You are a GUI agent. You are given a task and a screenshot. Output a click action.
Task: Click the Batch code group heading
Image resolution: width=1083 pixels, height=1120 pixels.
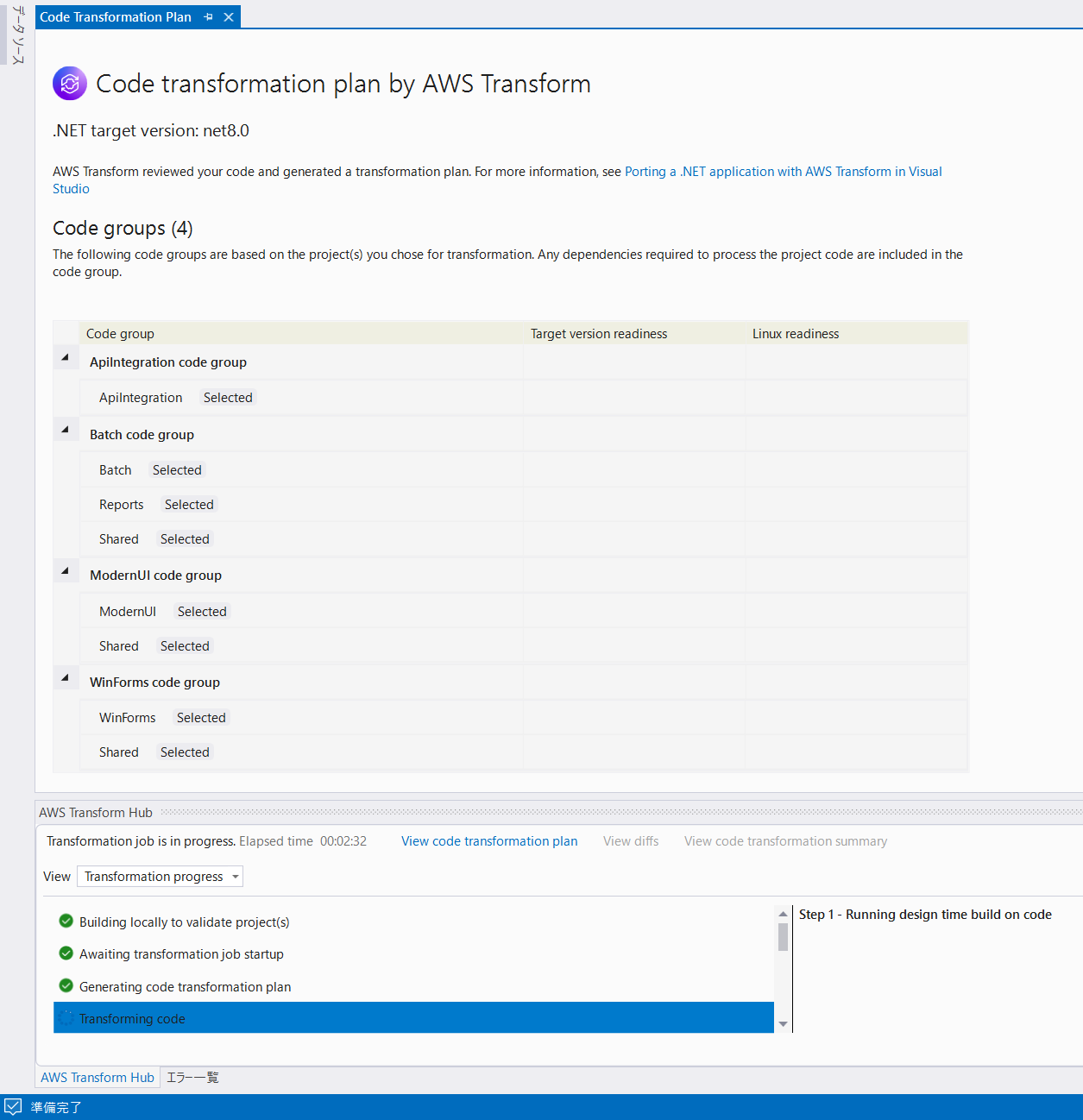pyautogui.click(x=142, y=435)
